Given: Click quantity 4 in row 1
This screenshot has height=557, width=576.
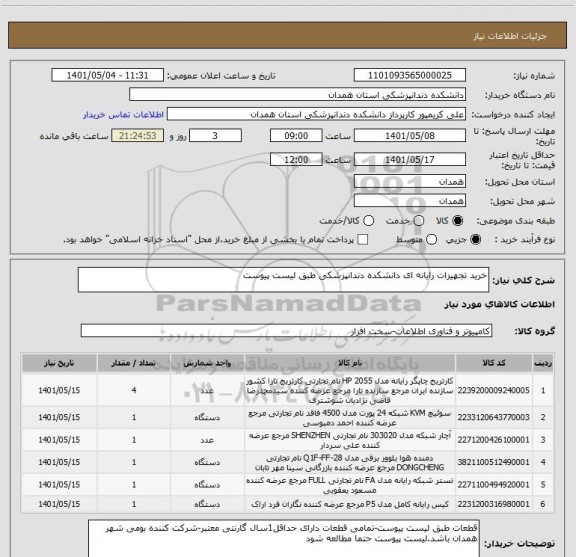Looking at the screenshot, I should click(x=134, y=390).
